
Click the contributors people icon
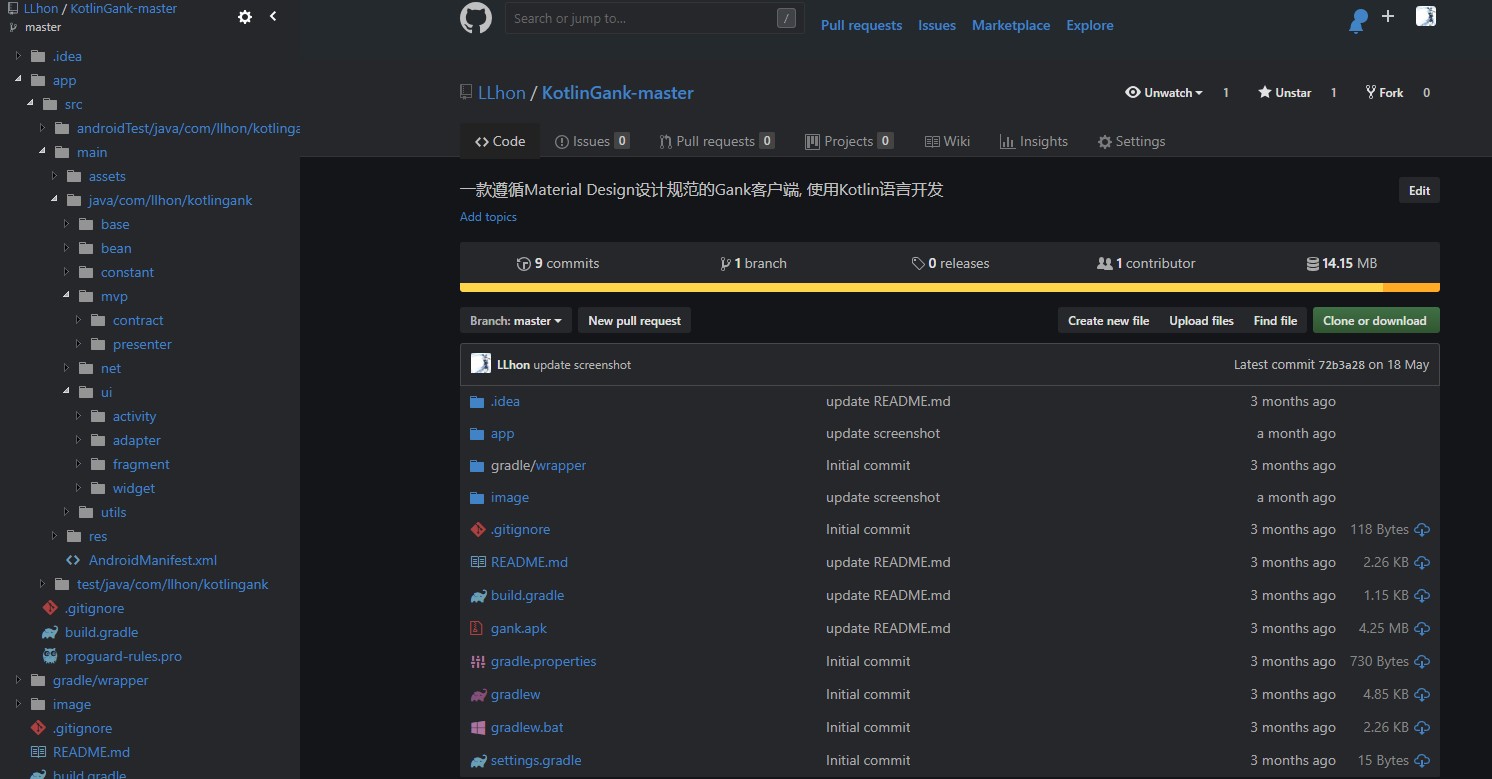[1105, 264]
